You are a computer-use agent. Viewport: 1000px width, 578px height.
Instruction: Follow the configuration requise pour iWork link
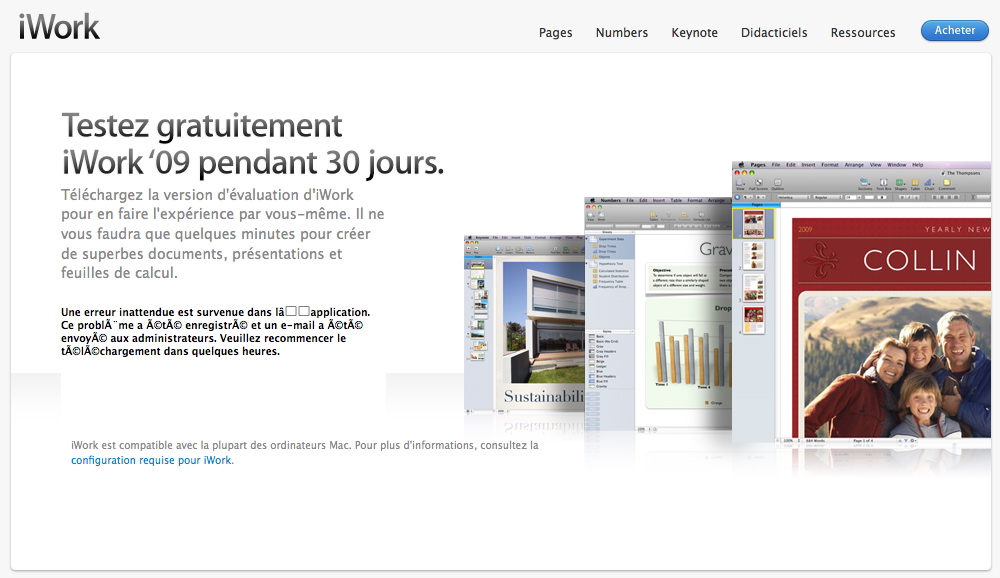[151, 460]
